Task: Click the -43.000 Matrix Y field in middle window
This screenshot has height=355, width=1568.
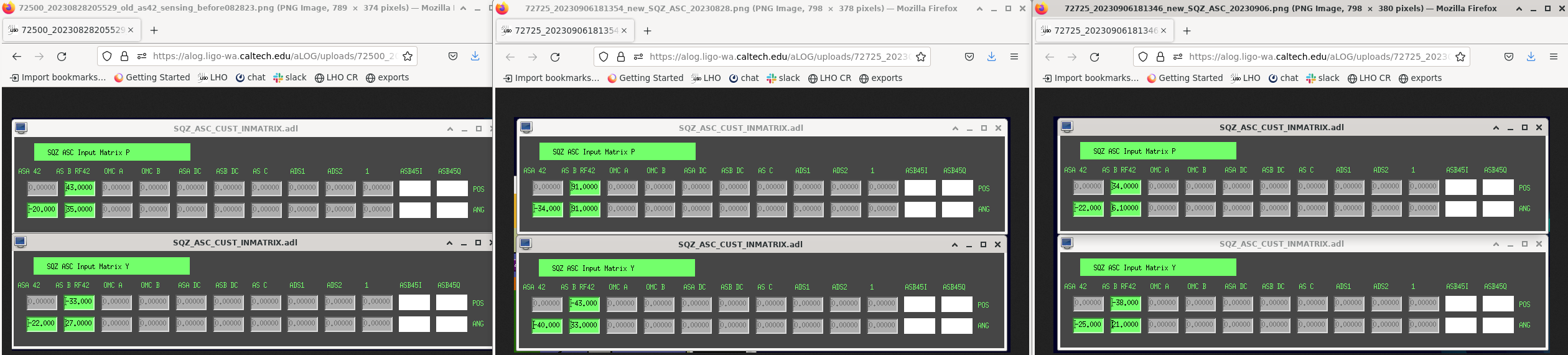Action: pyautogui.click(x=584, y=303)
